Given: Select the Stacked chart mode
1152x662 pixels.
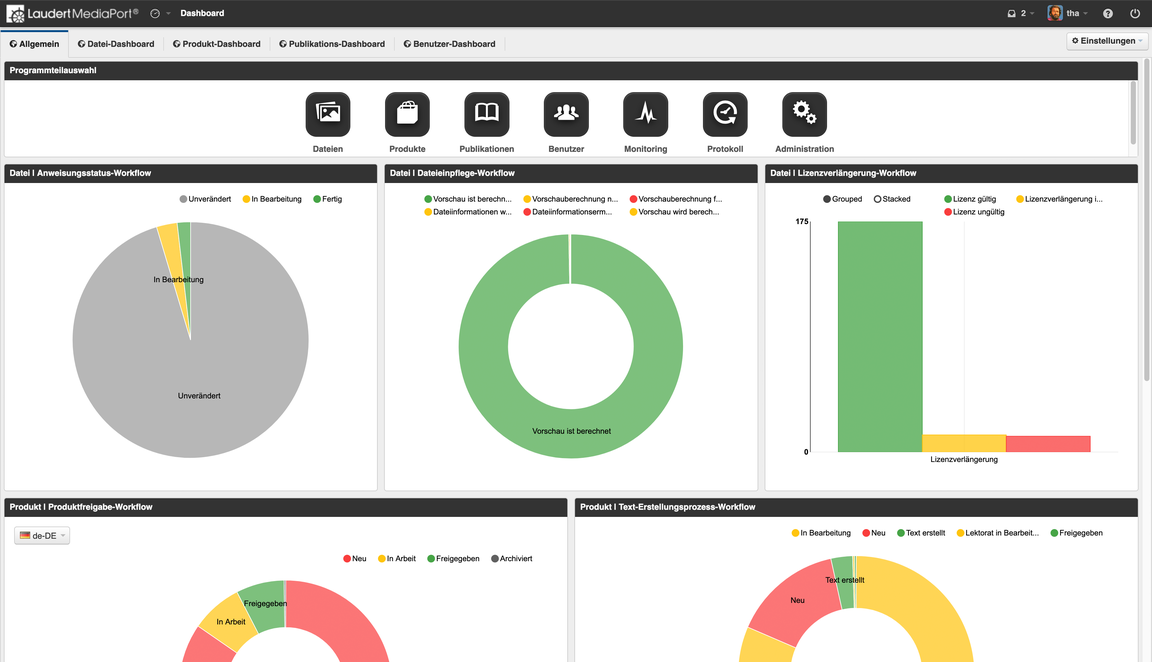Looking at the screenshot, I should pos(892,199).
